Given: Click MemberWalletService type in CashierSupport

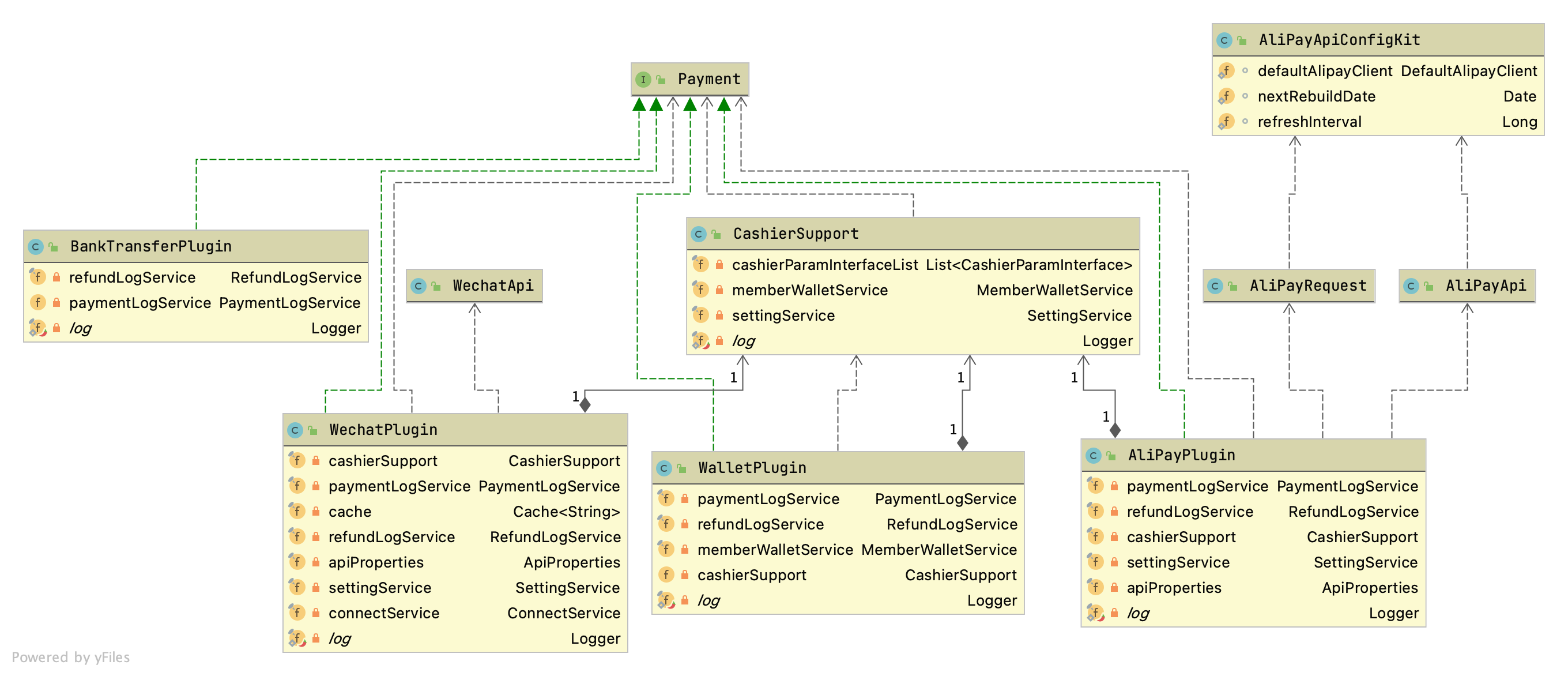Looking at the screenshot, I should tap(1054, 290).
